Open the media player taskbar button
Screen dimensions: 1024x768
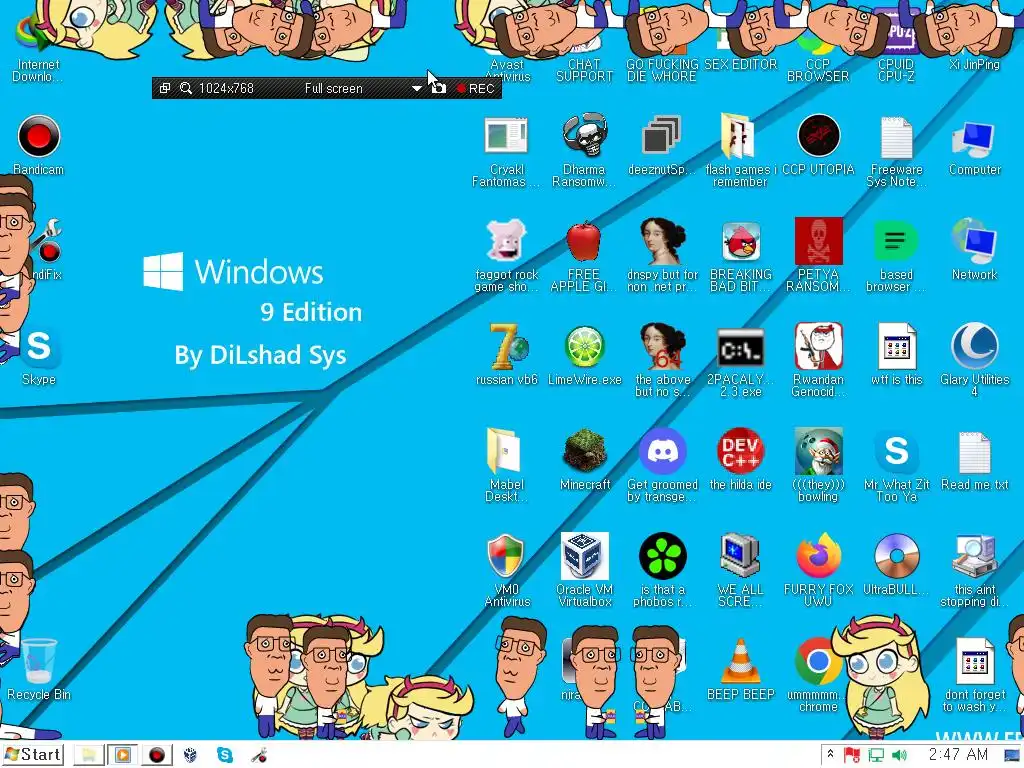point(123,755)
